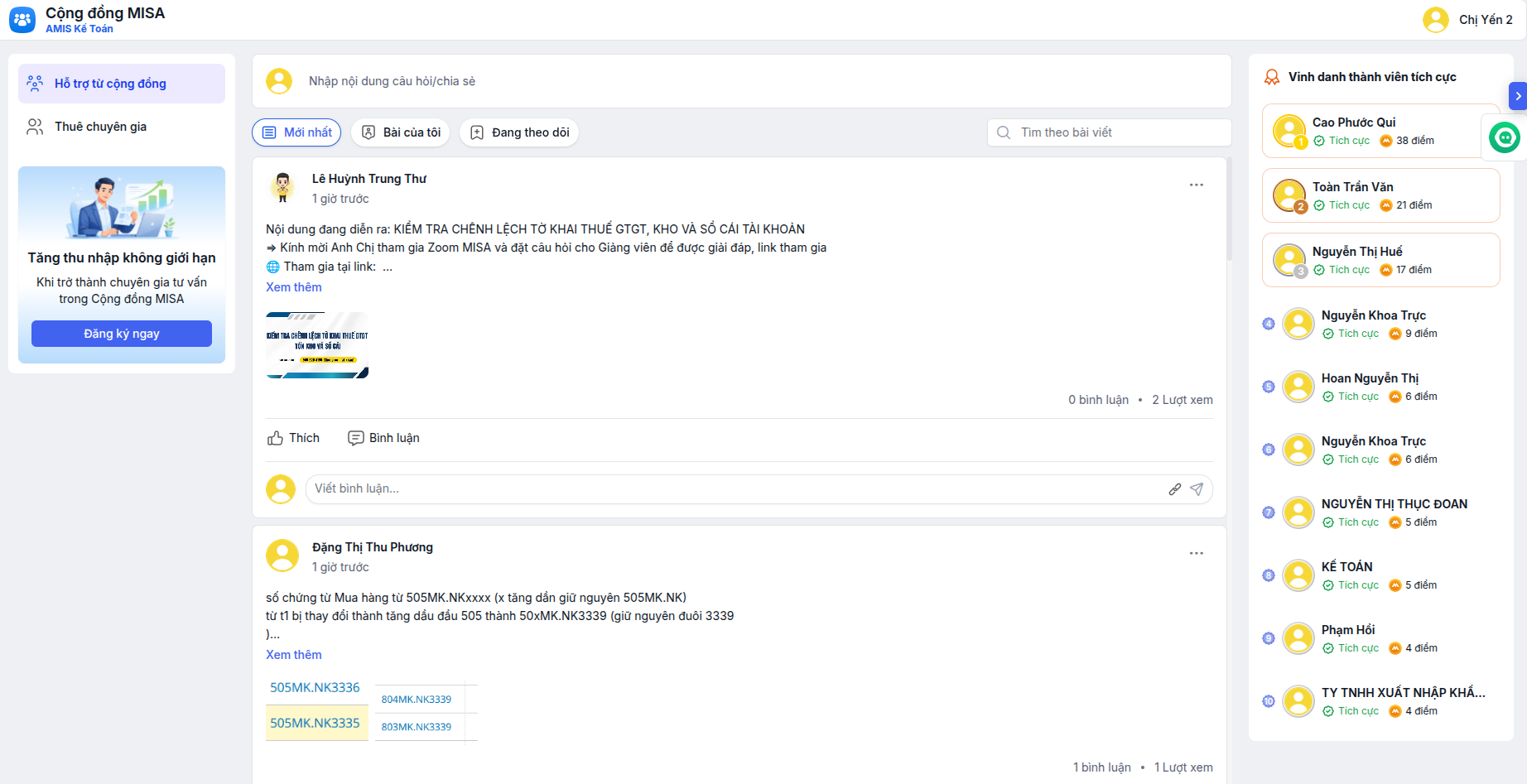
Task: Open Chị Yến 2 profile avatar
Action: click(x=1435, y=20)
